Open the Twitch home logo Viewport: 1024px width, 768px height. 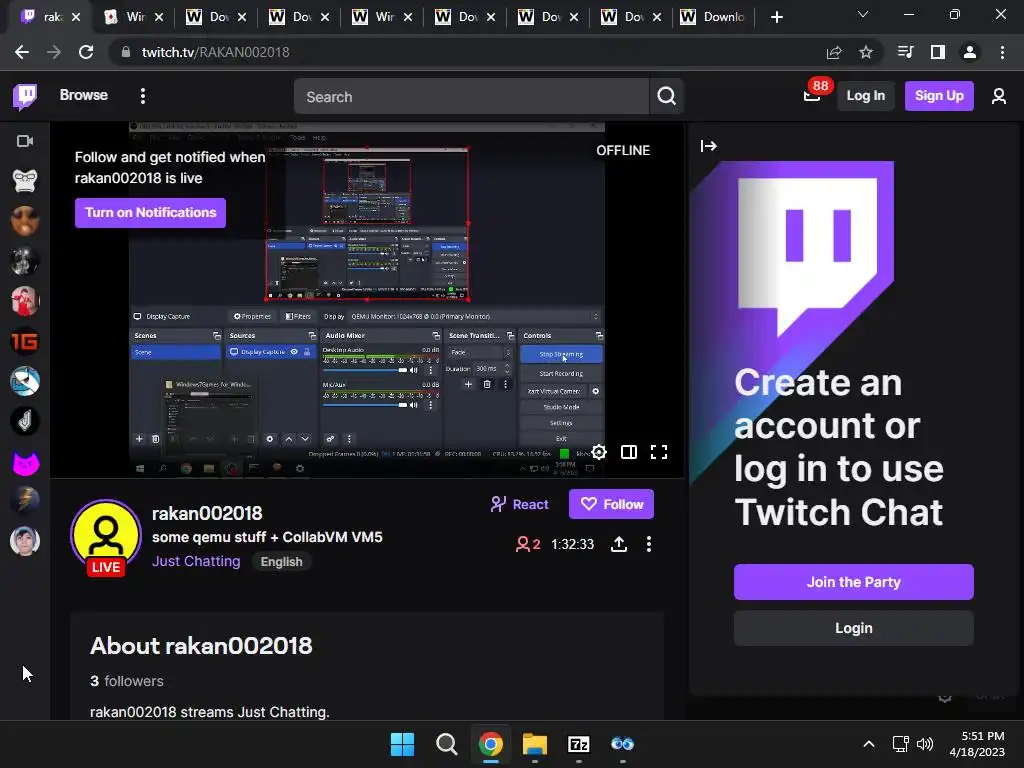25,96
